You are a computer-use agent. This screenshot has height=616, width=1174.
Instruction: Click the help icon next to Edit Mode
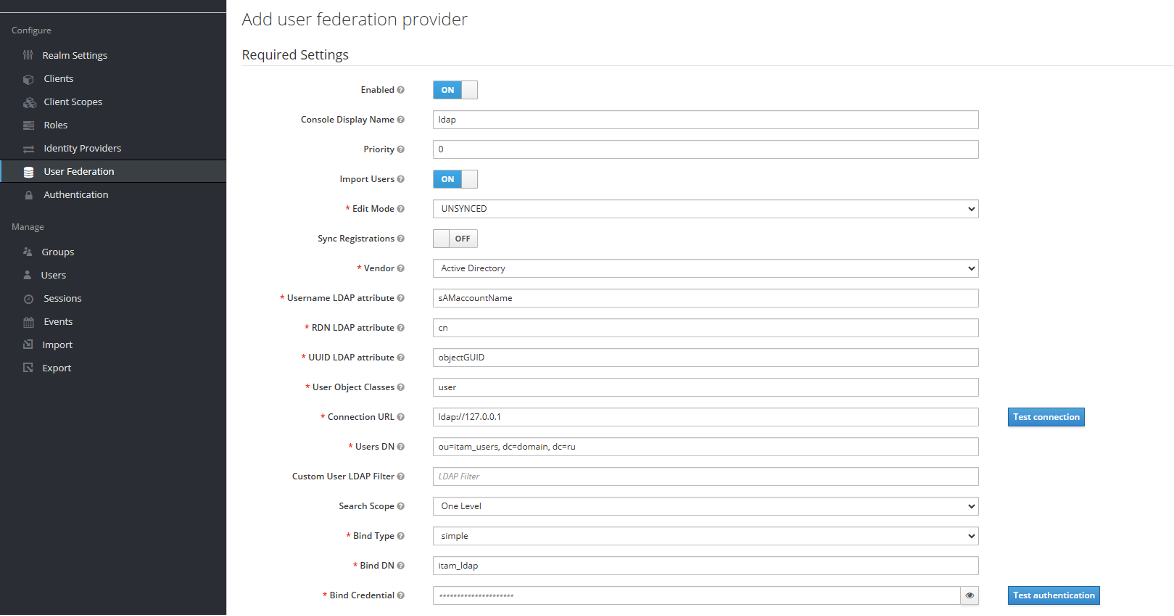pos(401,209)
